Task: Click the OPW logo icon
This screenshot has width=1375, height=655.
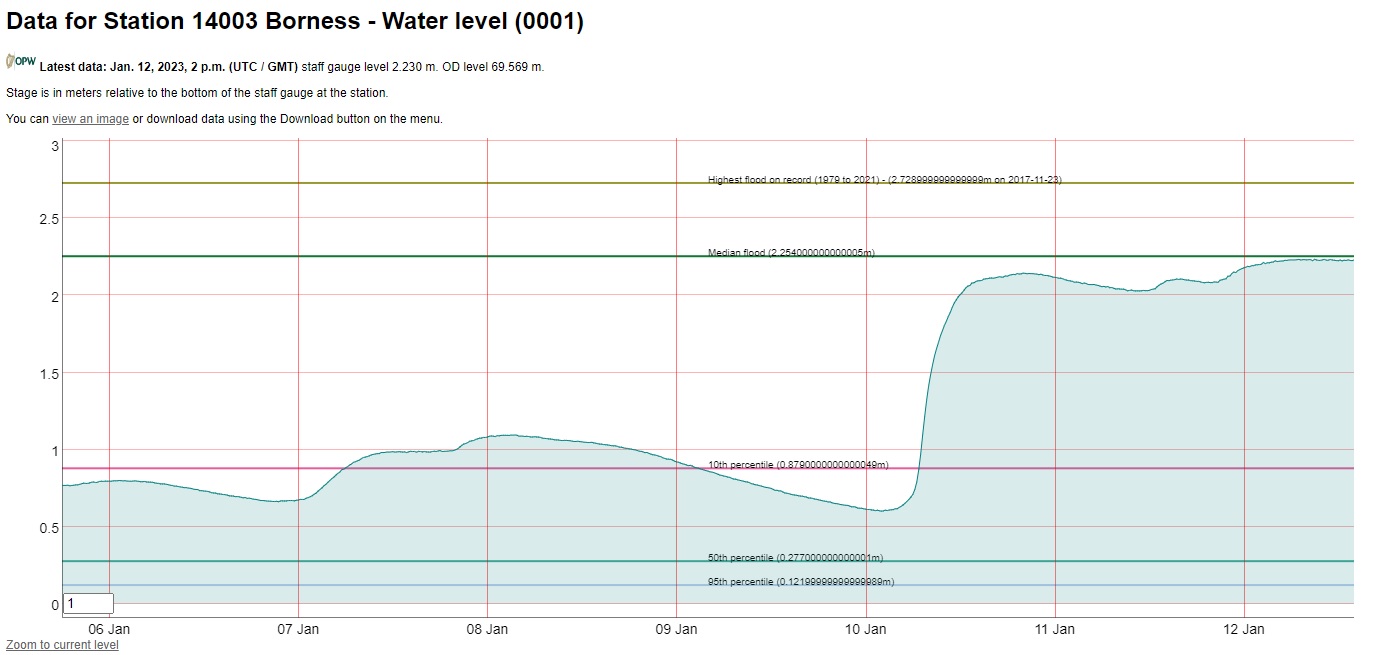Action: coord(21,62)
